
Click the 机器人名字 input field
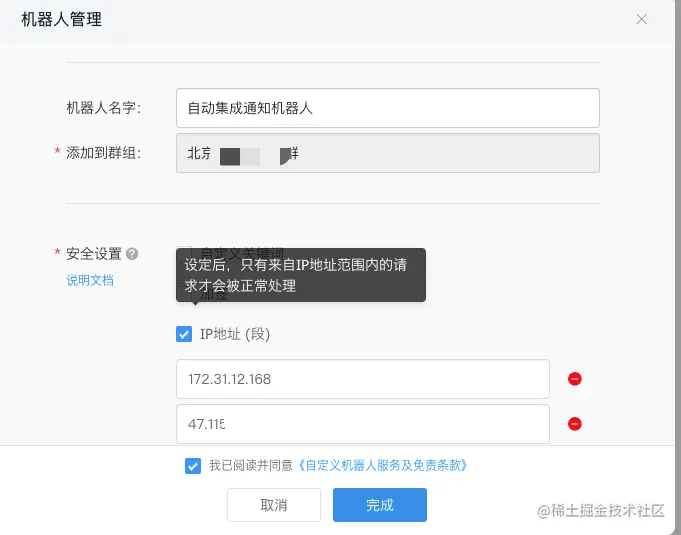tap(388, 108)
